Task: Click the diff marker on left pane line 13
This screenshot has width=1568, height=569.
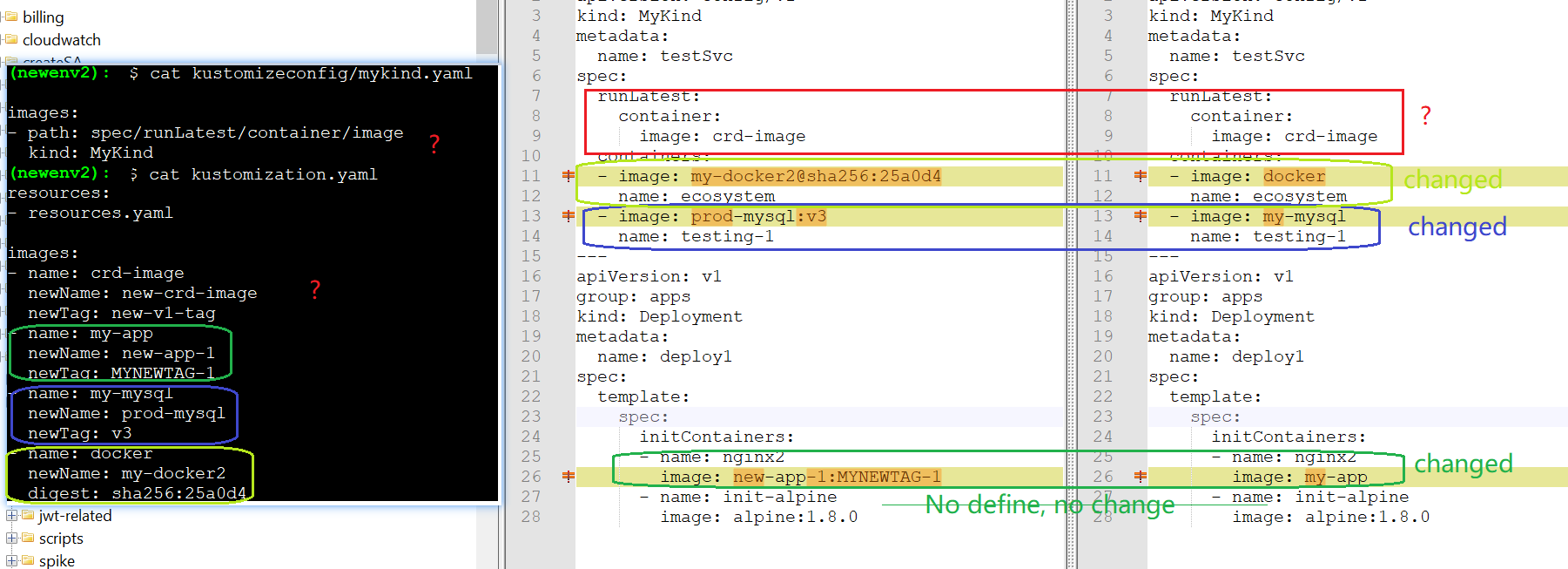Action: coord(569,216)
